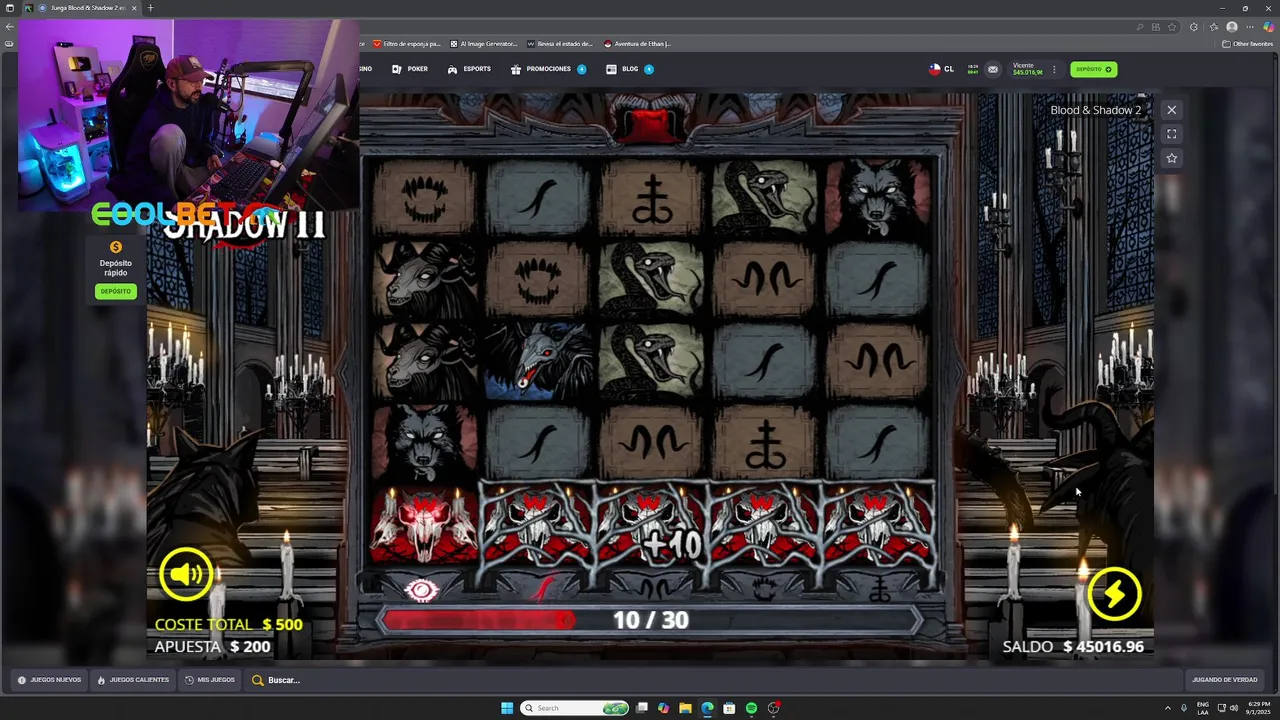The width and height of the screenshot is (1280, 720).
Task: Open the Windows Start menu
Action: click(x=507, y=708)
